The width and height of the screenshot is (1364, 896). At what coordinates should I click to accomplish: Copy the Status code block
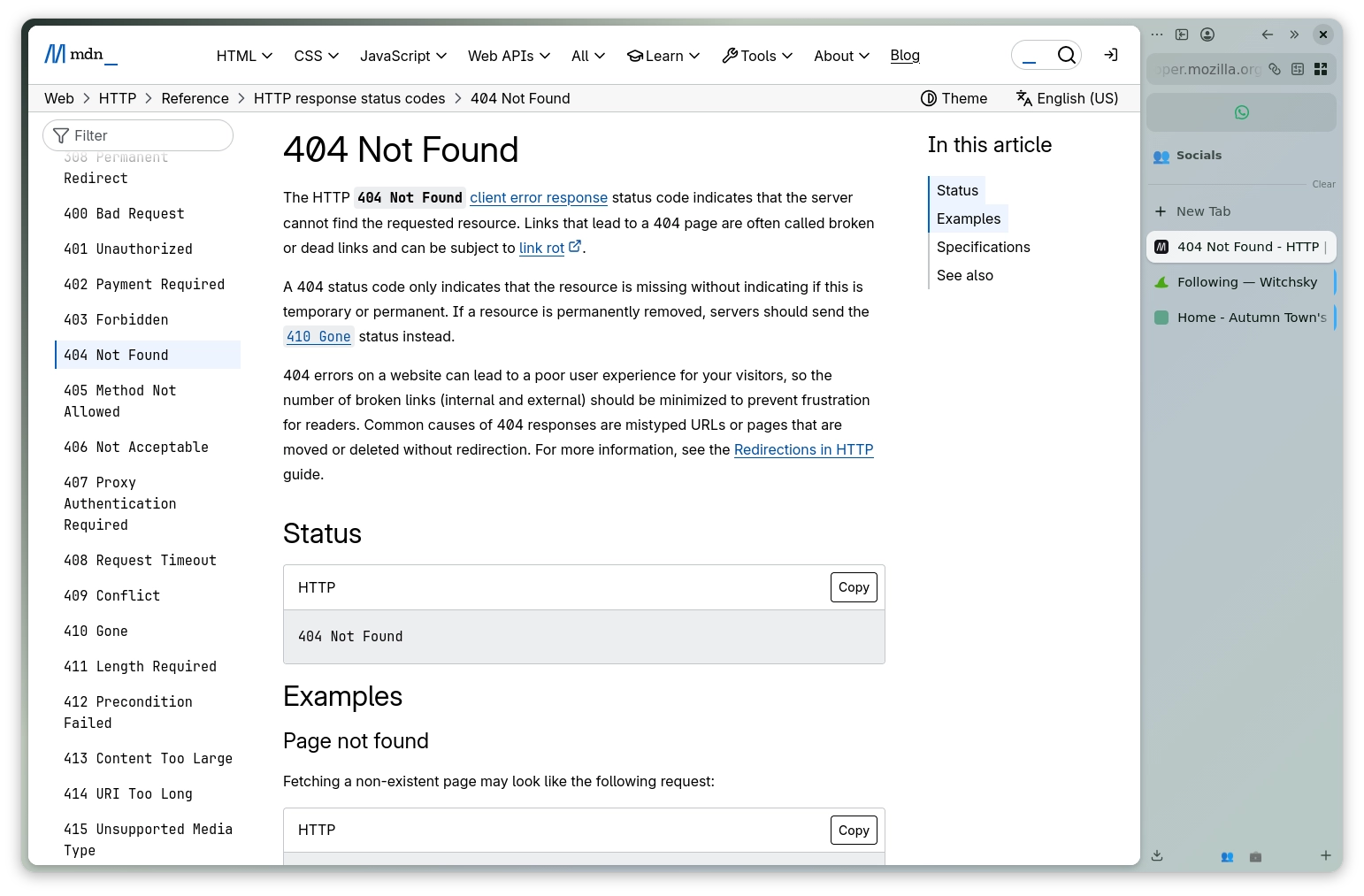pos(854,587)
